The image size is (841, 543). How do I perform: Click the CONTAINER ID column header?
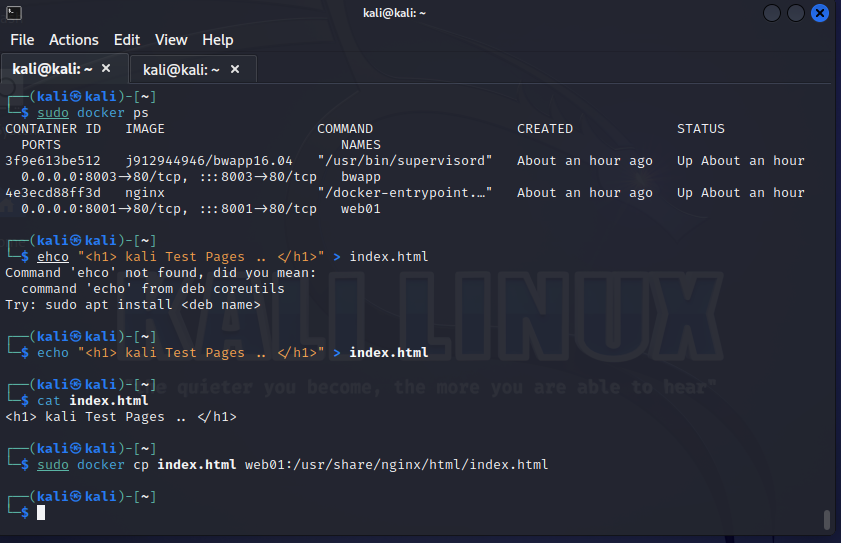[x=53, y=129]
